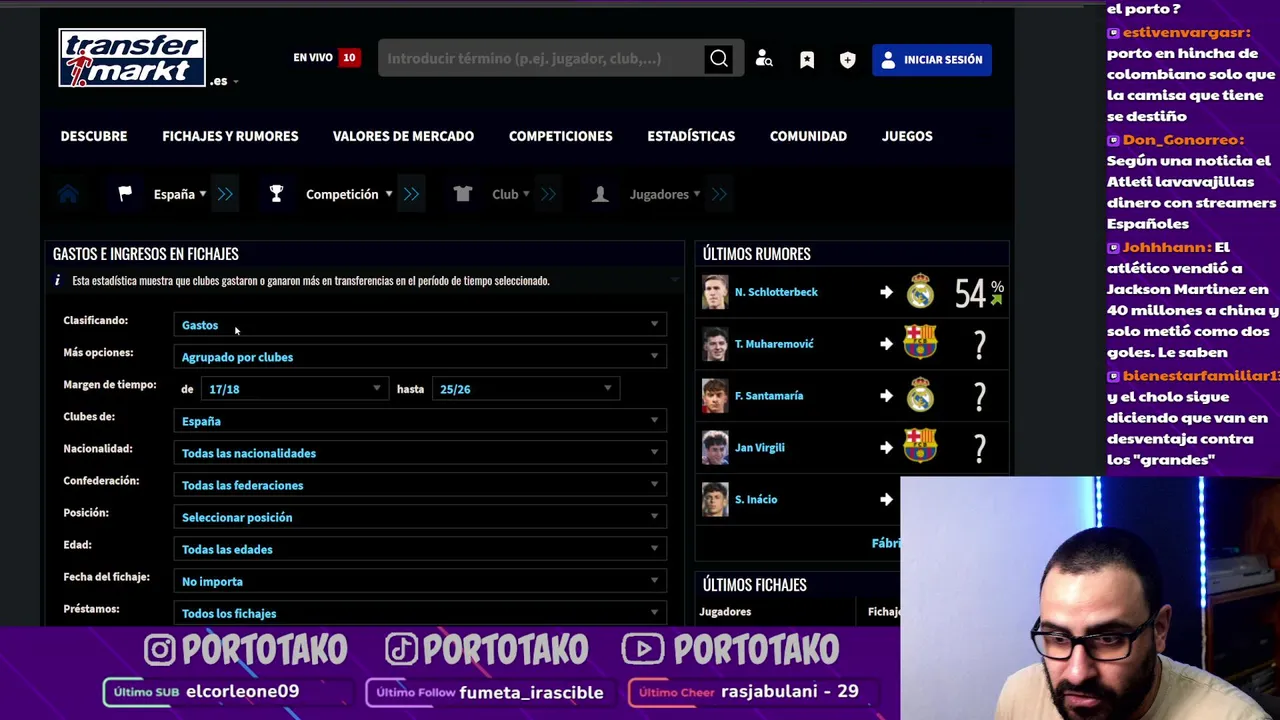The image size is (1280, 720).
Task: Open the end season 25/26 dropdown
Action: pos(525,389)
